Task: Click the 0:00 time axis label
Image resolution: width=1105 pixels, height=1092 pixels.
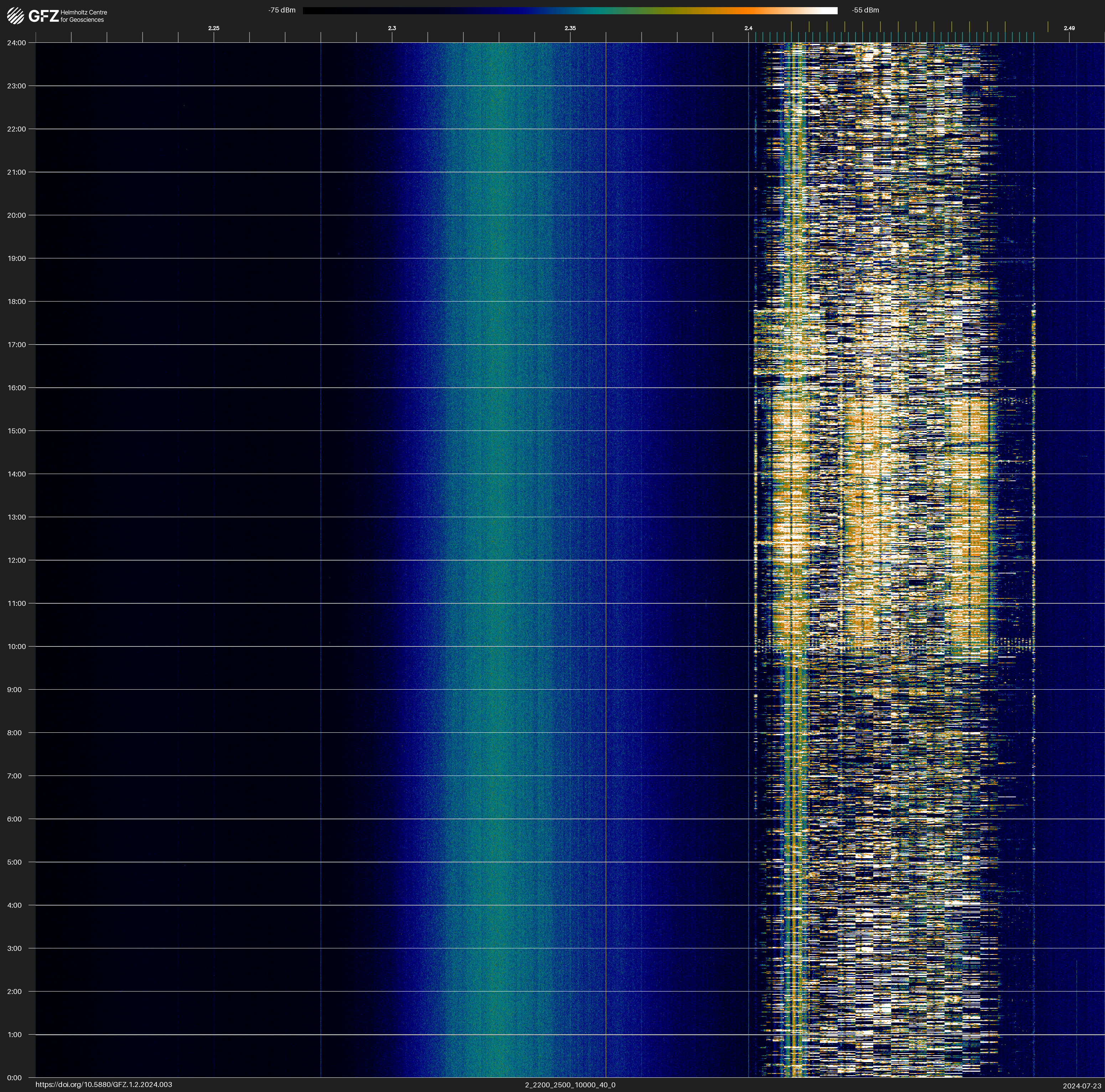Action: click(x=14, y=1078)
